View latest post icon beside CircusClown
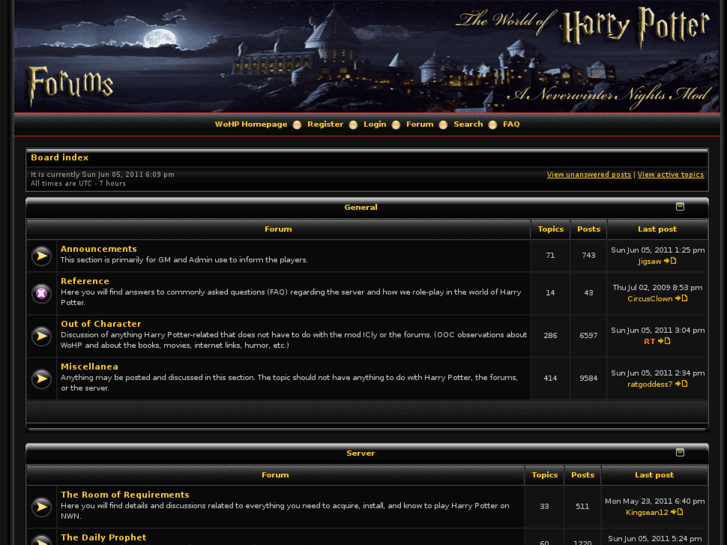The width and height of the screenshot is (727, 545). [x=682, y=298]
